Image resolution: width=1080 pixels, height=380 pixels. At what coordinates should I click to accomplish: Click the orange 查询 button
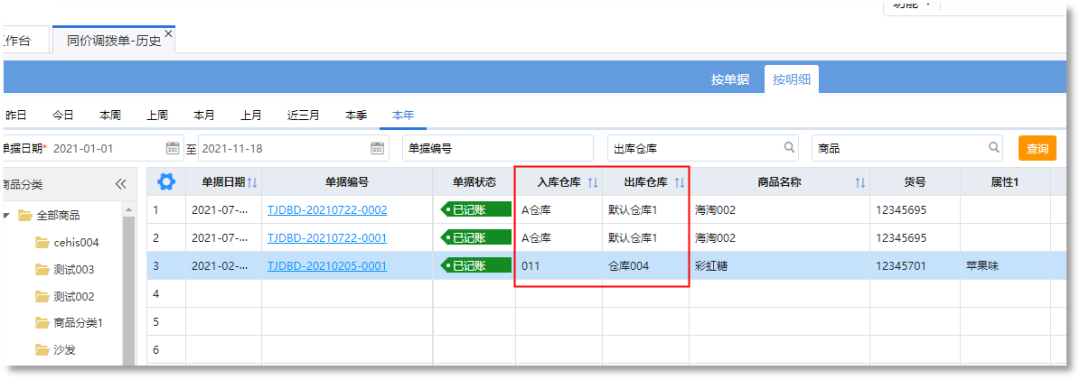coord(1037,148)
